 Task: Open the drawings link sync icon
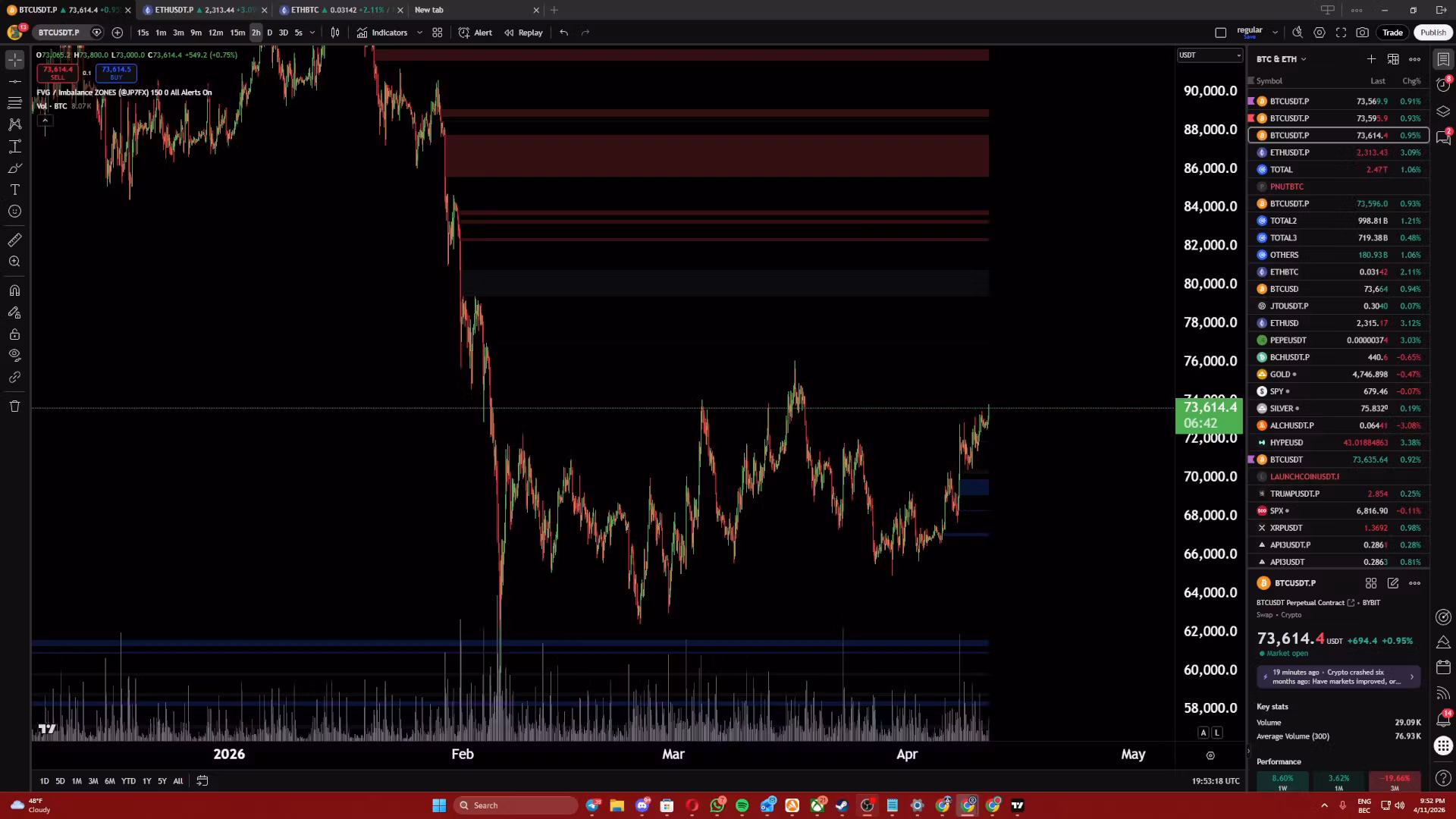pyautogui.click(x=14, y=377)
